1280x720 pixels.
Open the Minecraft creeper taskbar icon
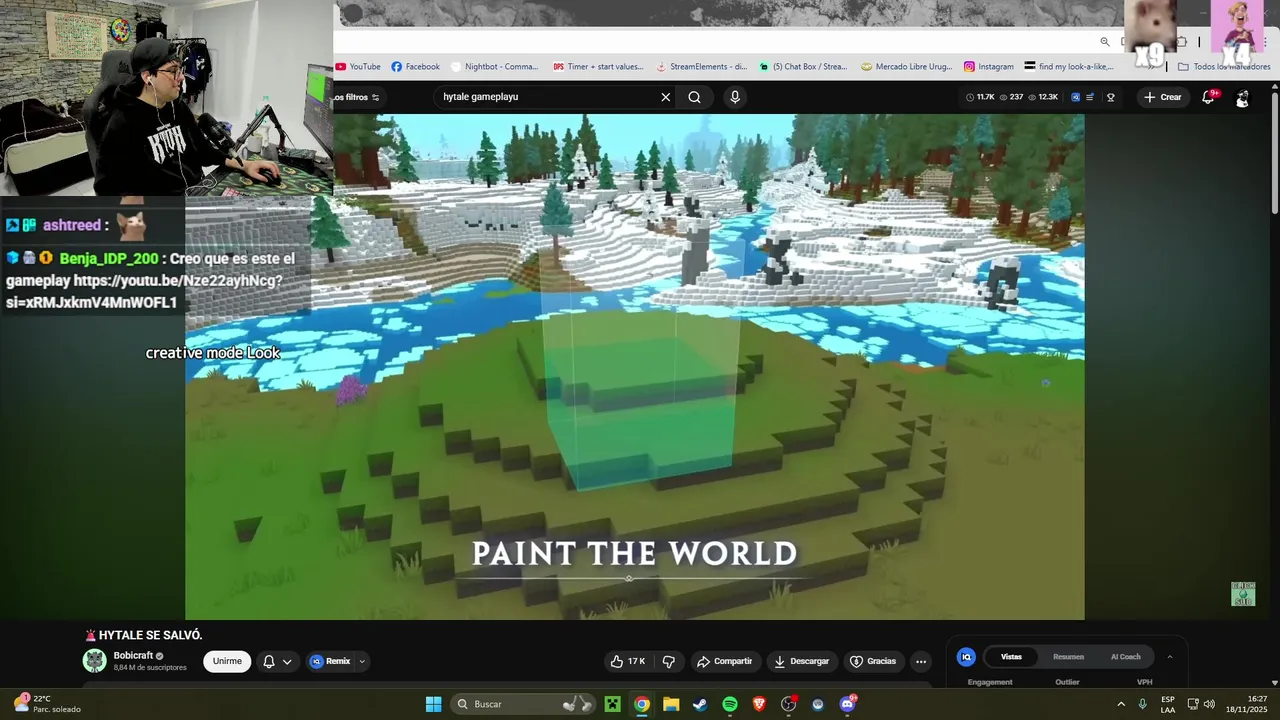click(x=612, y=704)
